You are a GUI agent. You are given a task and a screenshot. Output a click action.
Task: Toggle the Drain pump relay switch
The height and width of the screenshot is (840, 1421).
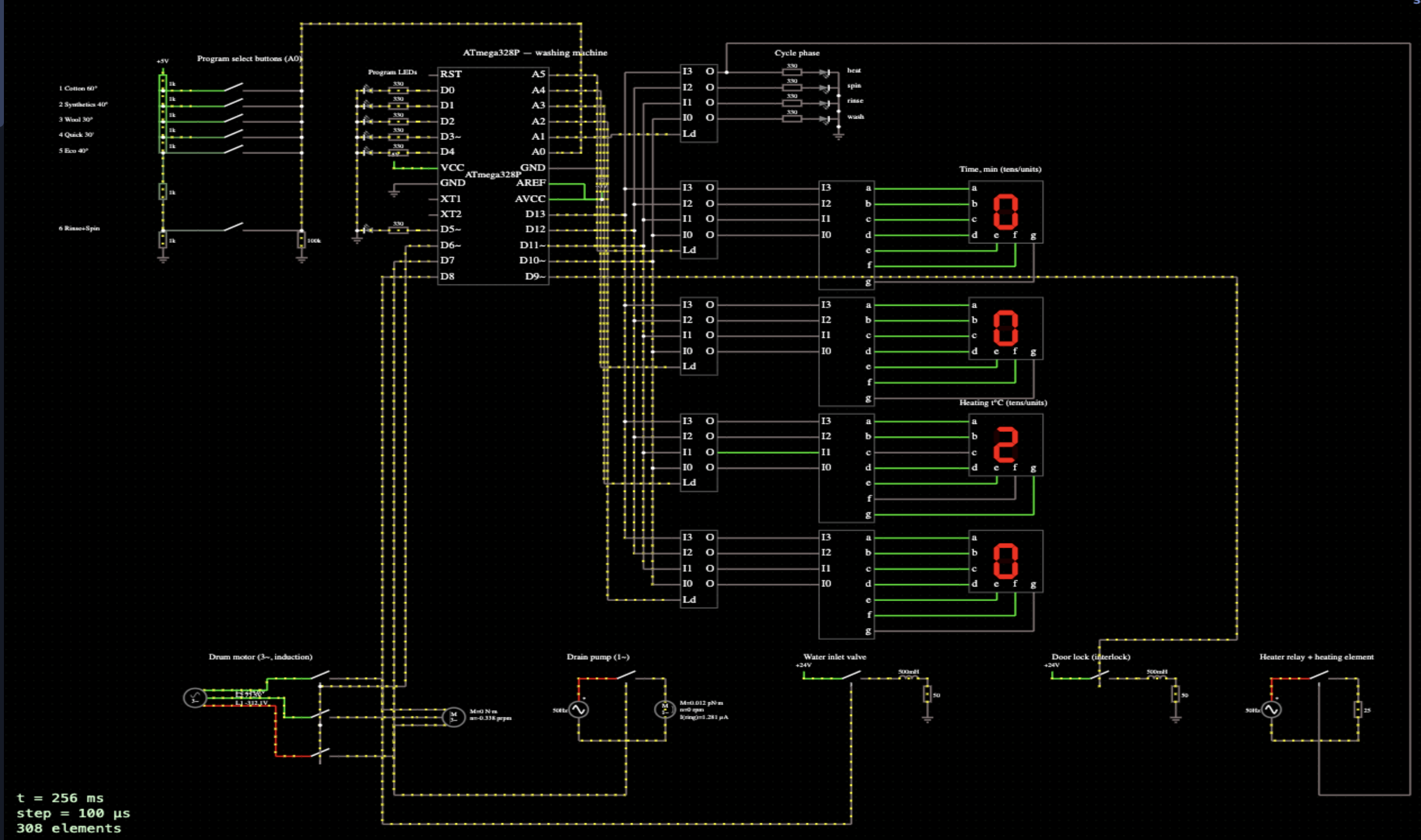point(626,675)
